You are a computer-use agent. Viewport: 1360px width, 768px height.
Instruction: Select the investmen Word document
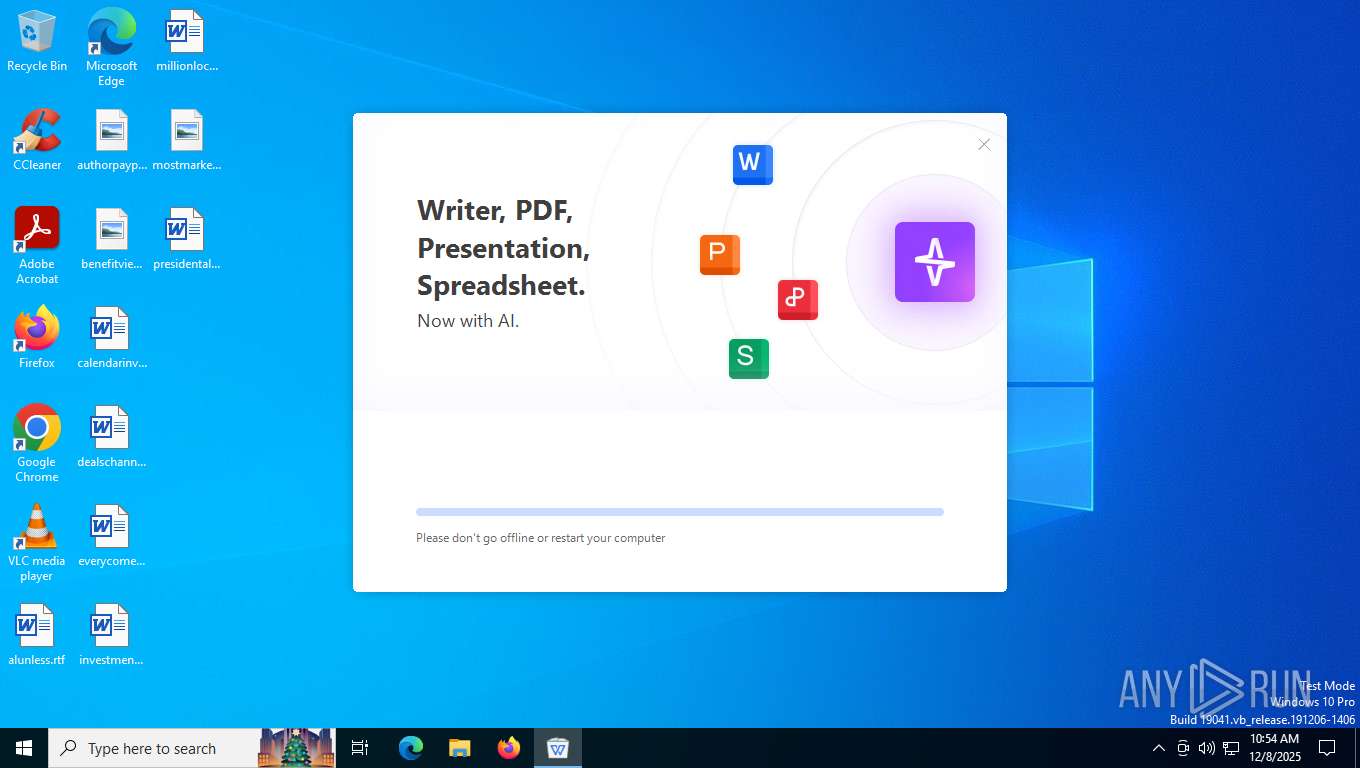112,635
